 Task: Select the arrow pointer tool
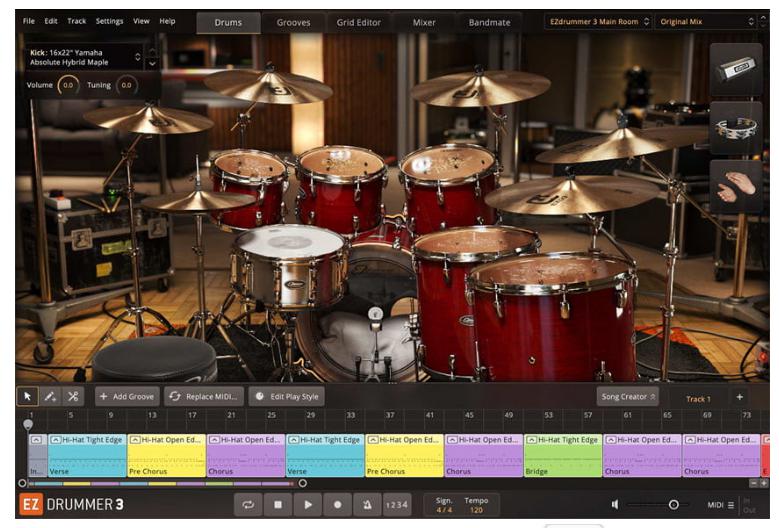[x=27, y=396]
